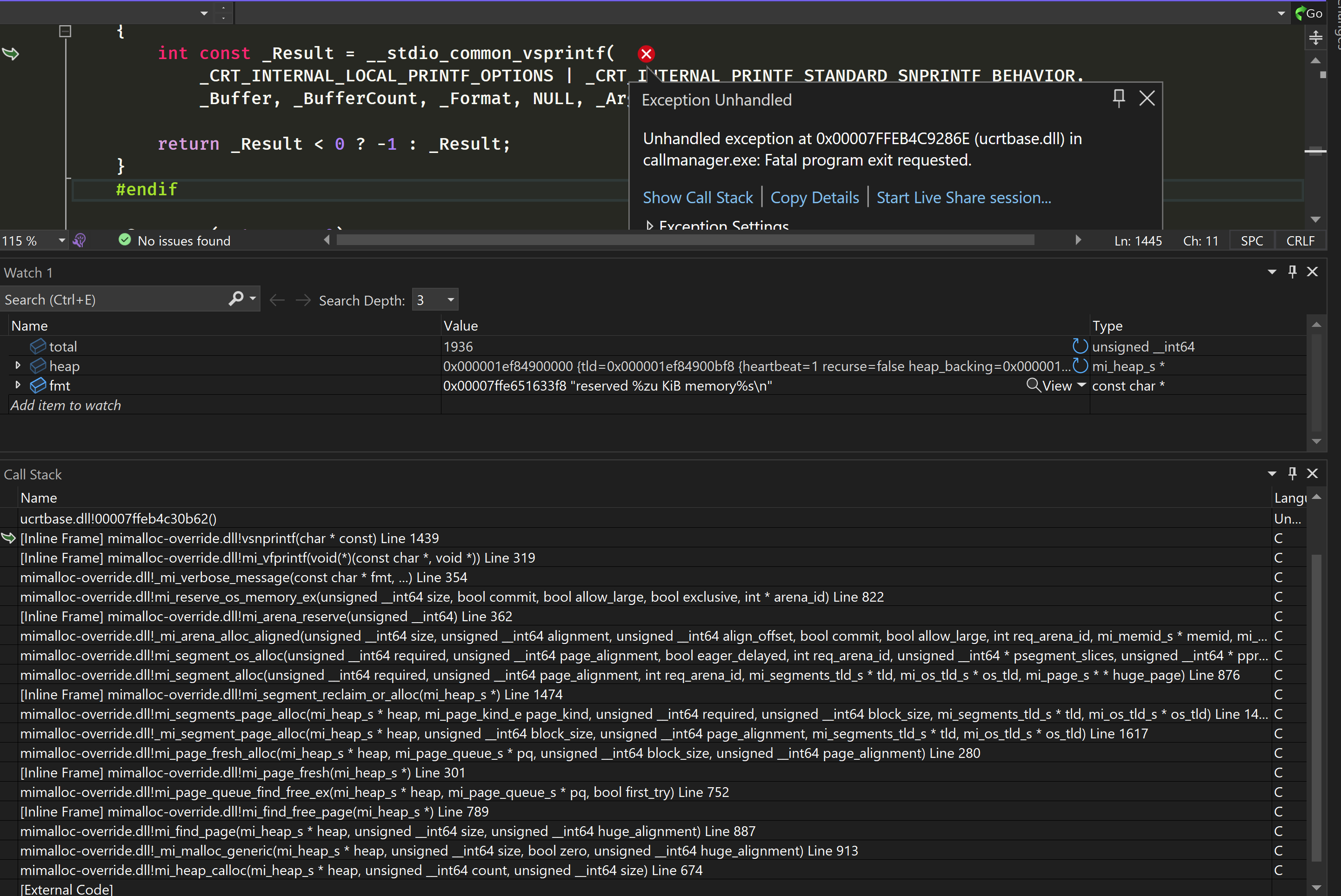
Task: Open the Search Depth dropdown
Action: [449, 299]
